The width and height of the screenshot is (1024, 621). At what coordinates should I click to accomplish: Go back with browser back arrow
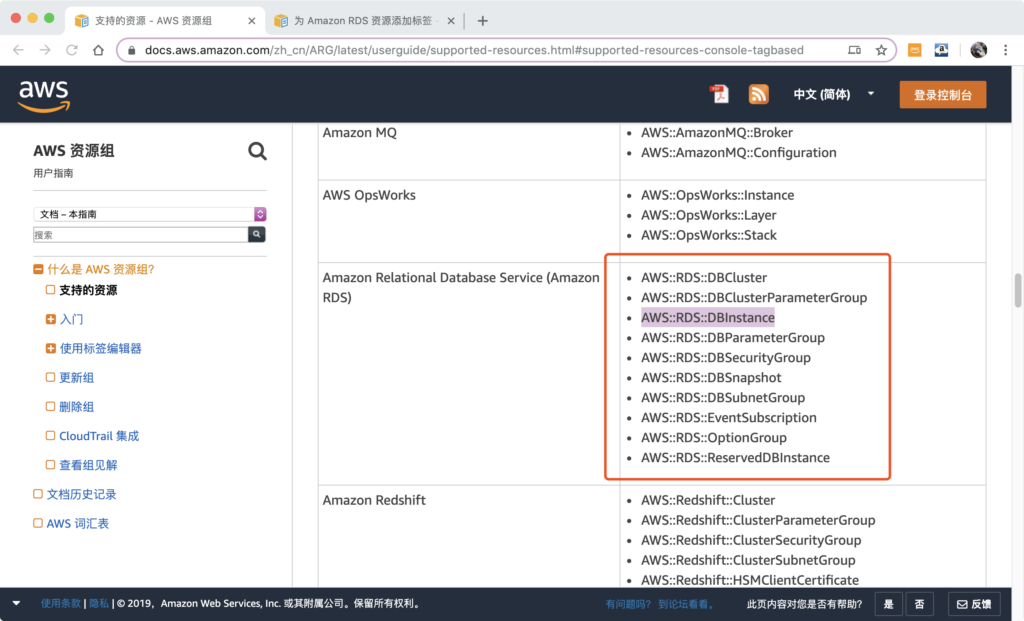18,50
